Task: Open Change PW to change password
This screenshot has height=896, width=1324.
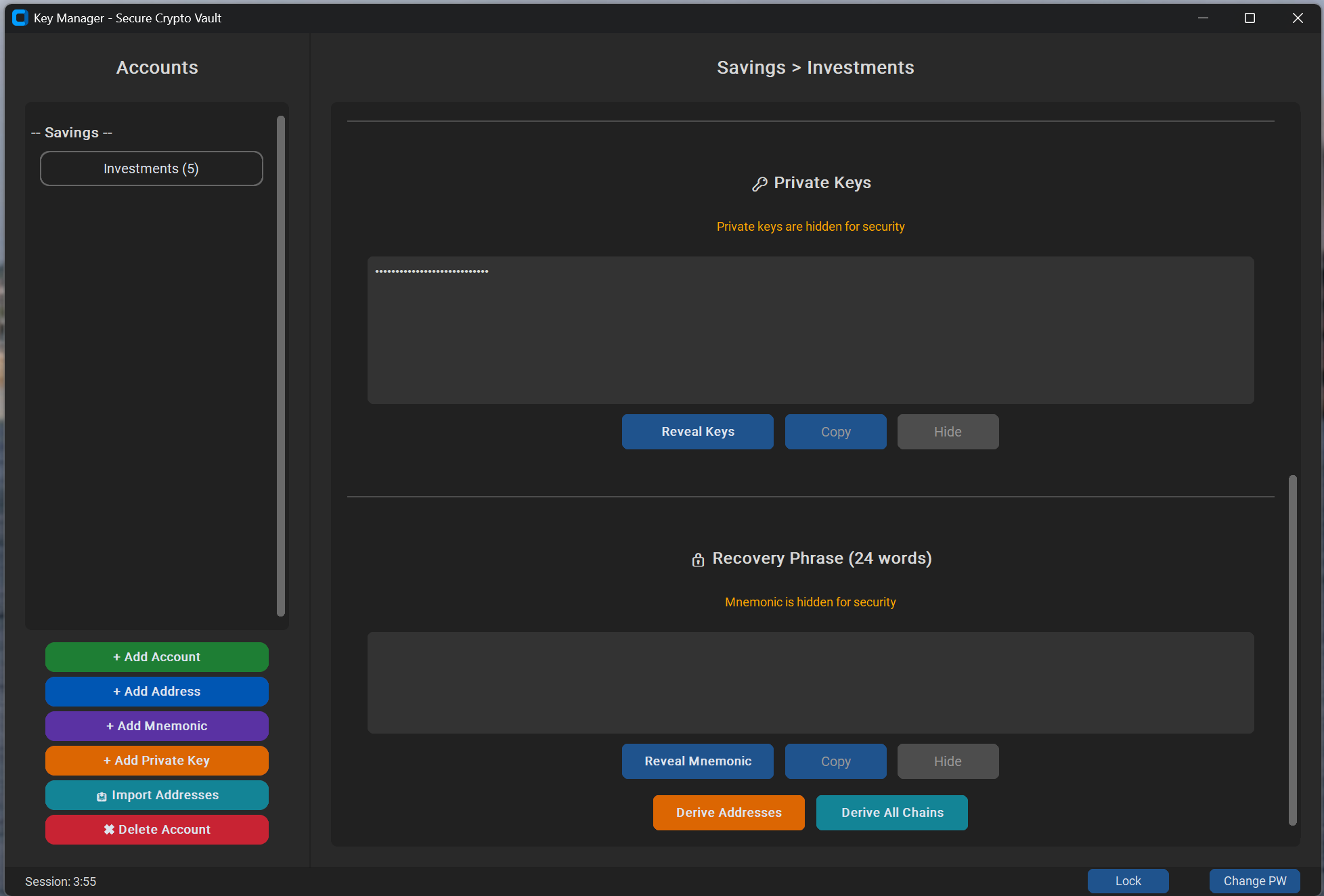Action: [x=1255, y=881]
